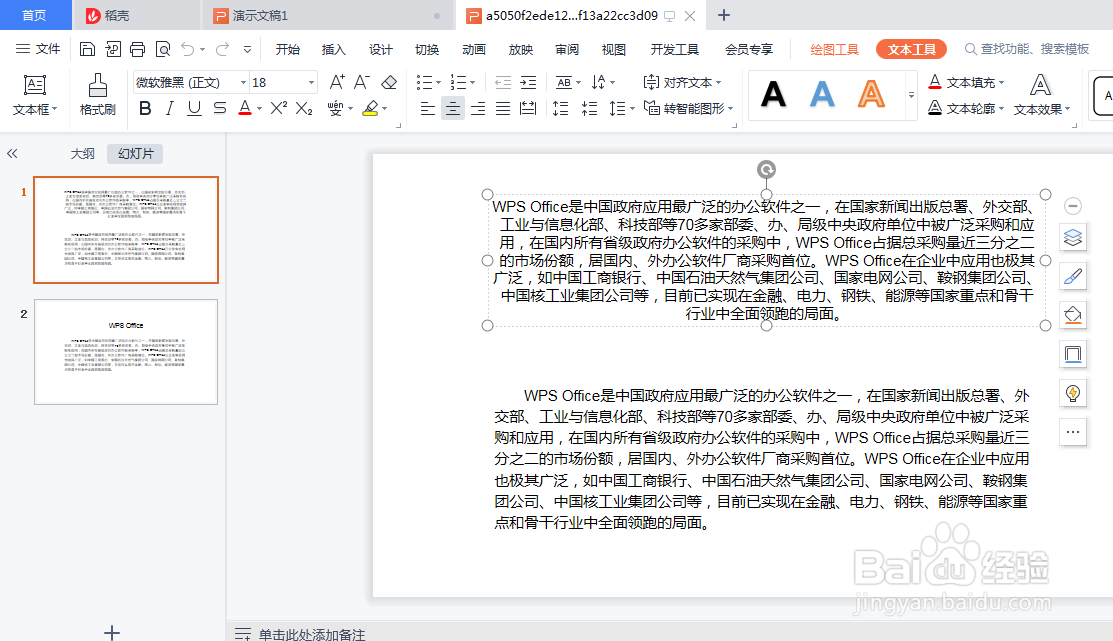
Task: Open font color dropdown arrow
Action: pyautogui.click(x=260, y=109)
